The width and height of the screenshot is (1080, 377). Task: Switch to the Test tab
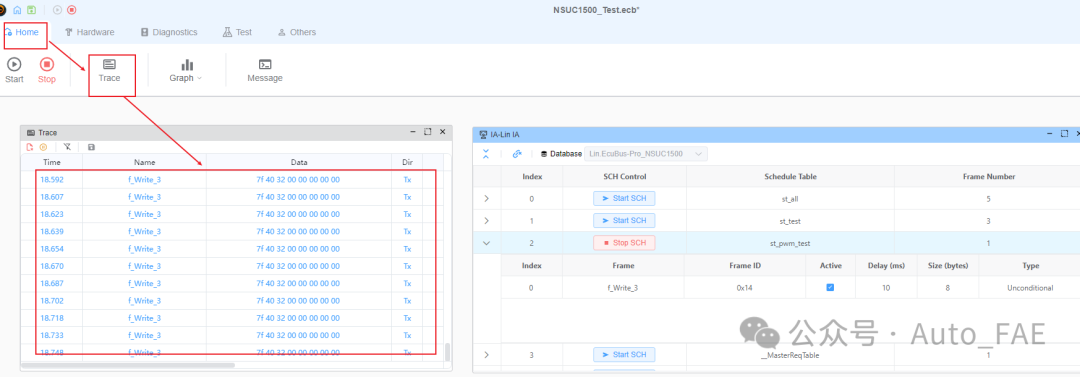(237, 32)
